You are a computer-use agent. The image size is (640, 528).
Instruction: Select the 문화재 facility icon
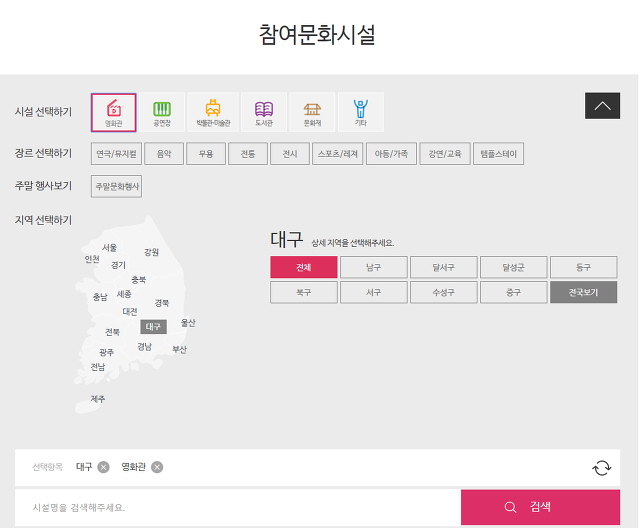pyautogui.click(x=312, y=112)
